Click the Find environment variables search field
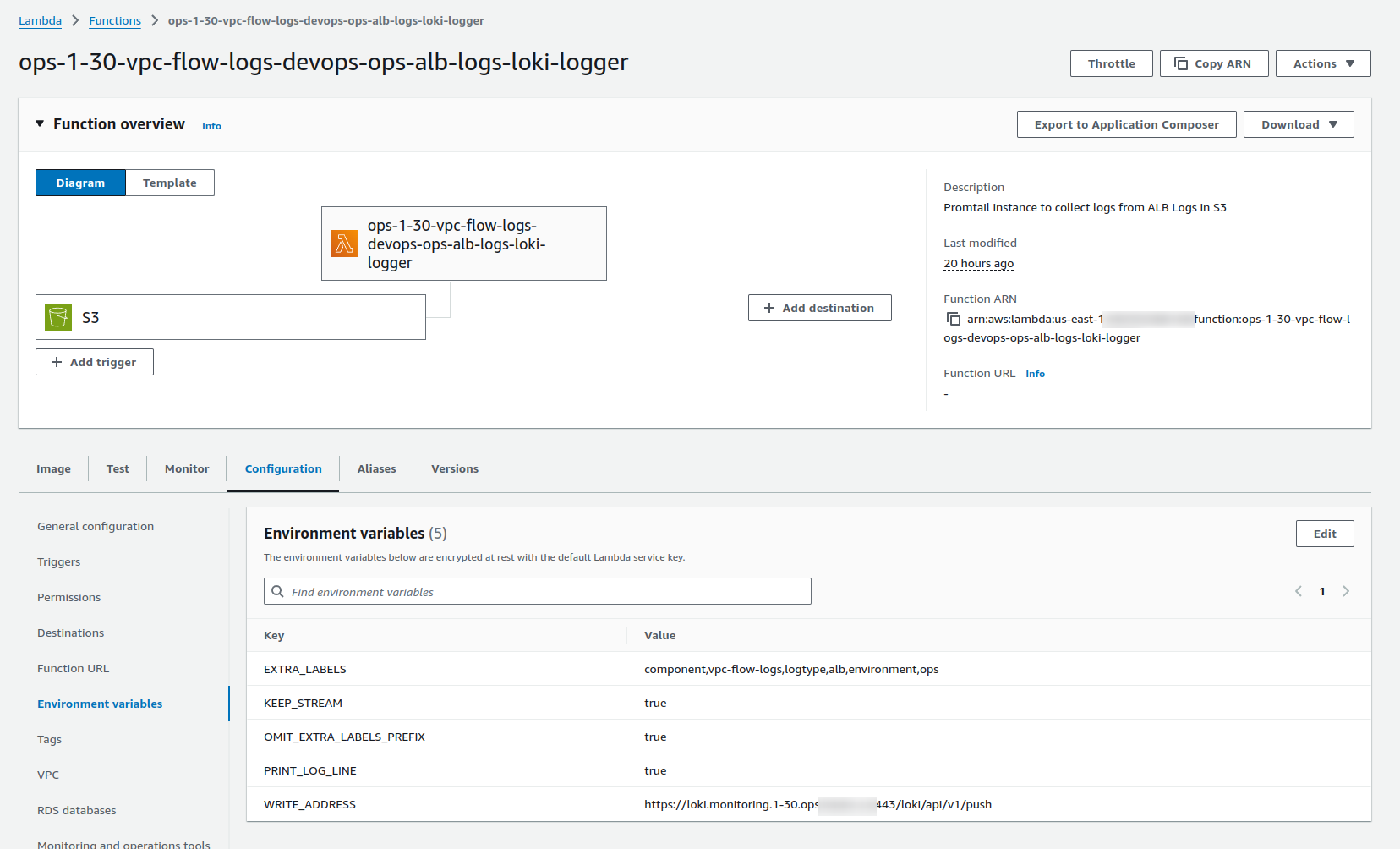Image resolution: width=1400 pixels, height=849 pixels. (538, 591)
